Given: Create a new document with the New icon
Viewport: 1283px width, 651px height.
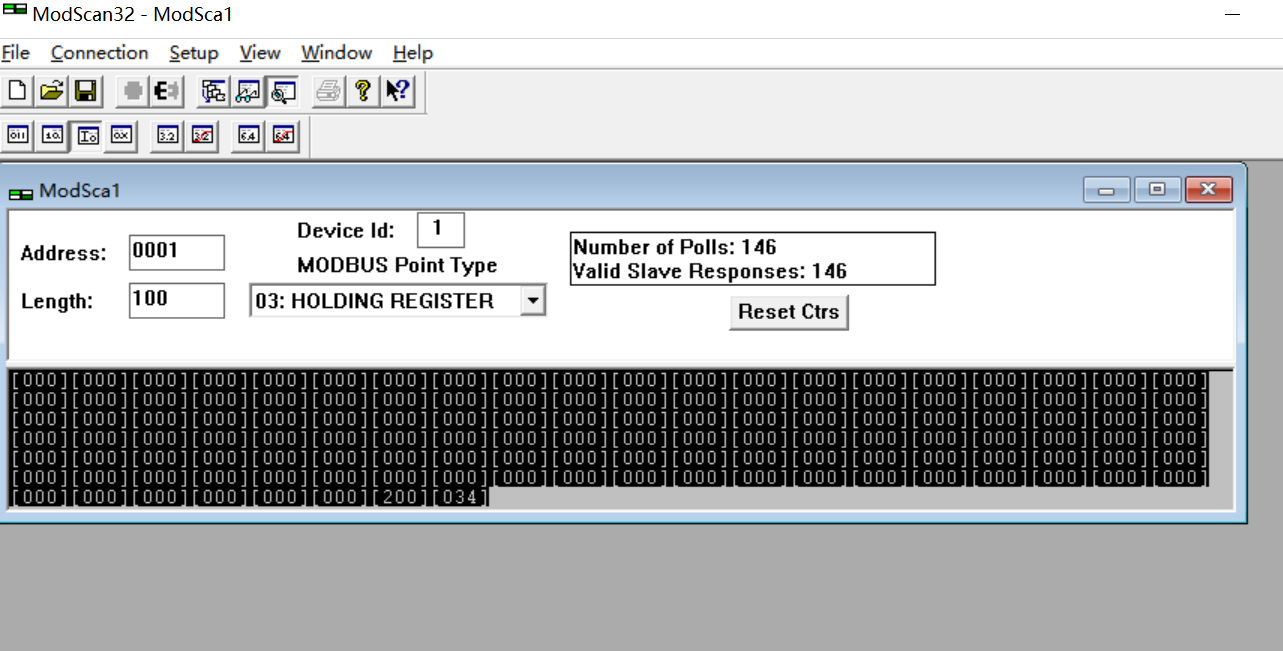Looking at the screenshot, I should pos(17,91).
